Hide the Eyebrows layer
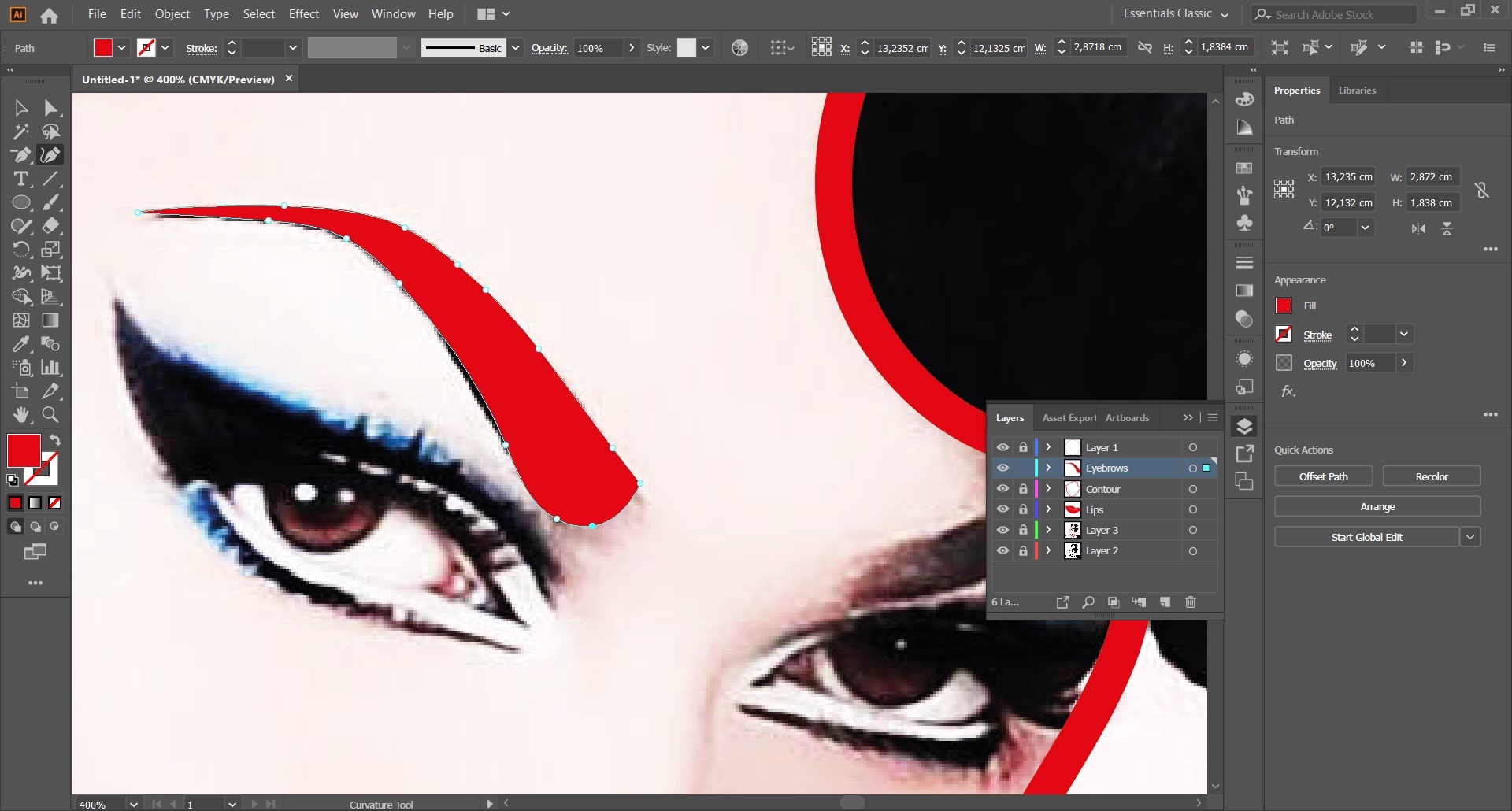Viewport: 1512px width, 811px height. click(x=1002, y=468)
